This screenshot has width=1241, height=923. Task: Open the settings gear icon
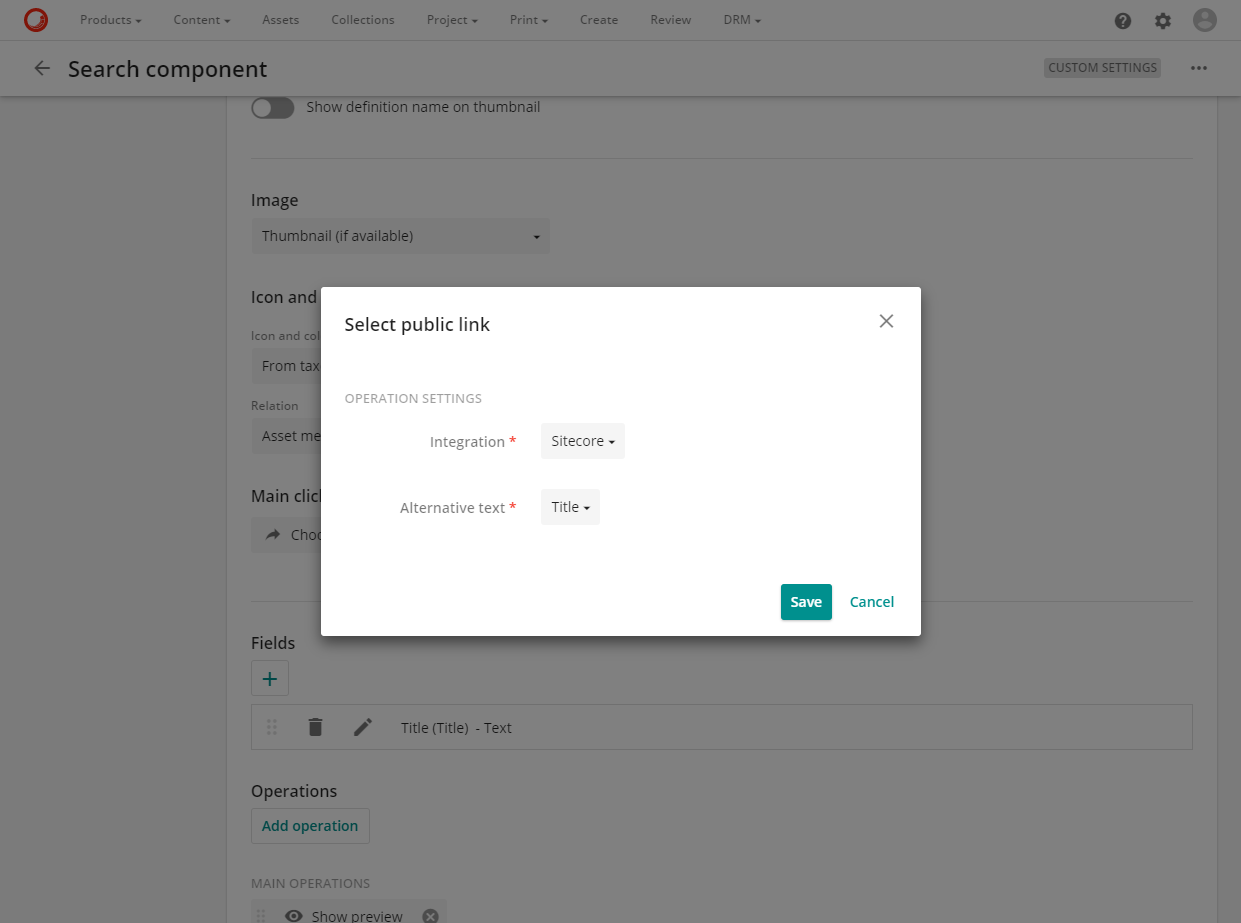point(1162,20)
